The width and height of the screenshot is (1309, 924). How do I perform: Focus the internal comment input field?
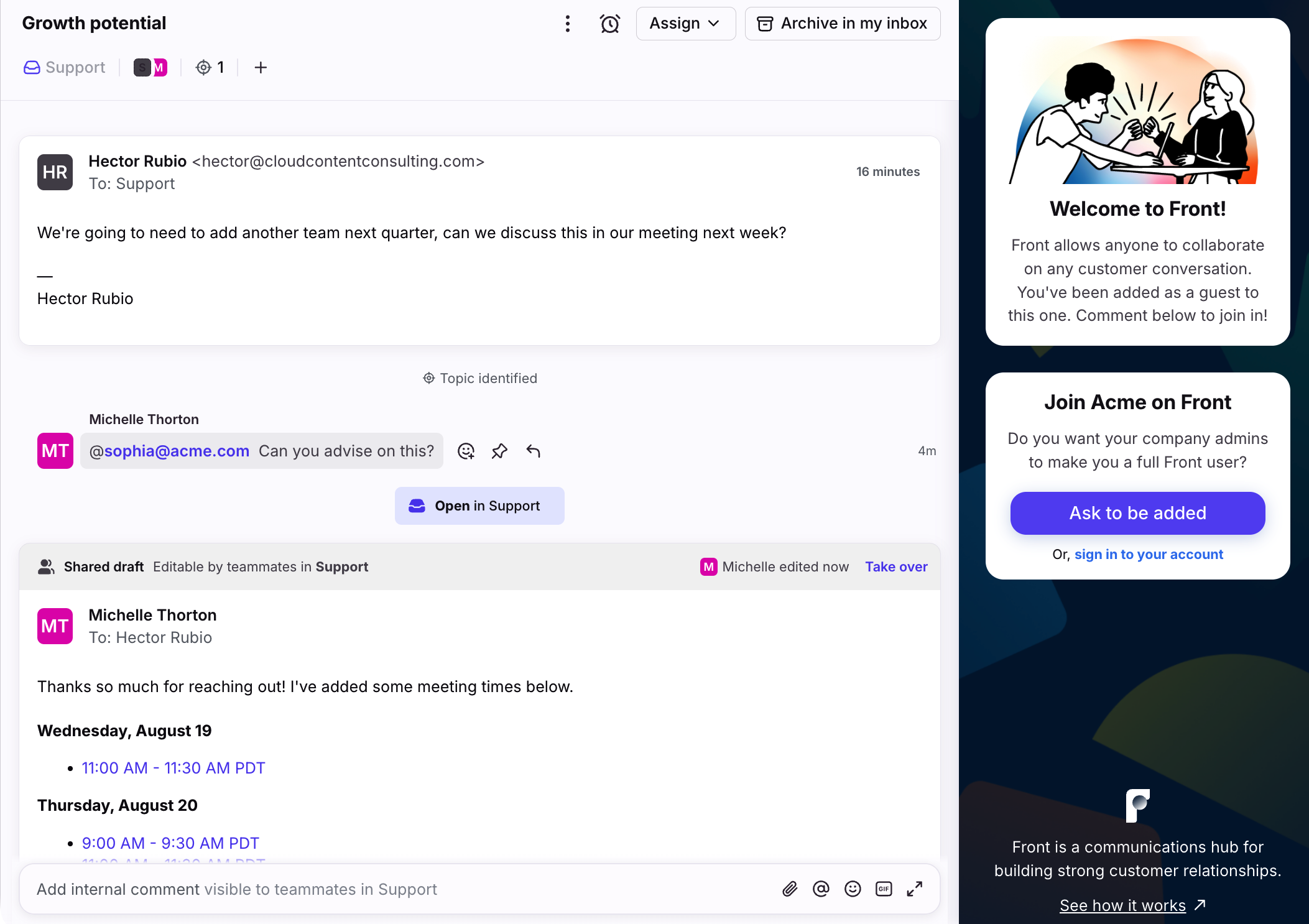(x=398, y=889)
